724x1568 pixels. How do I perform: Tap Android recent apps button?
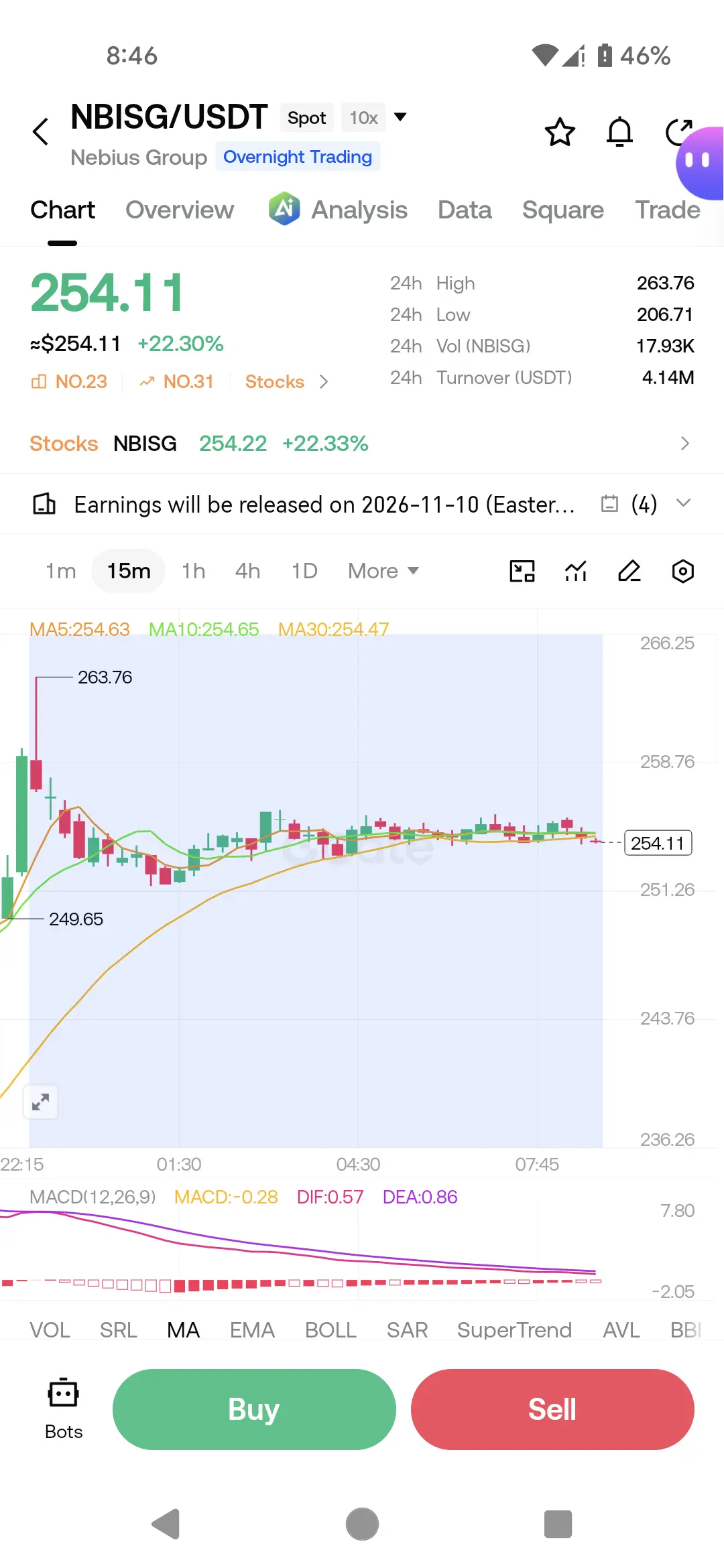pyautogui.click(x=558, y=1524)
